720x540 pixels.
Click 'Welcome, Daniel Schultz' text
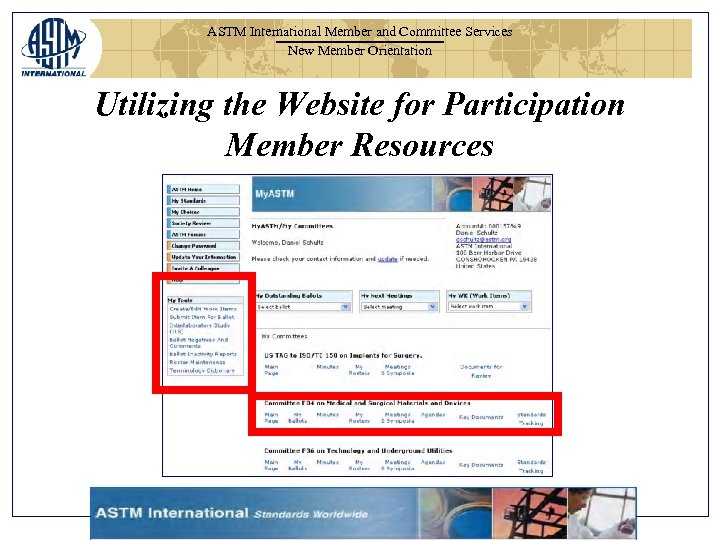(x=287, y=242)
